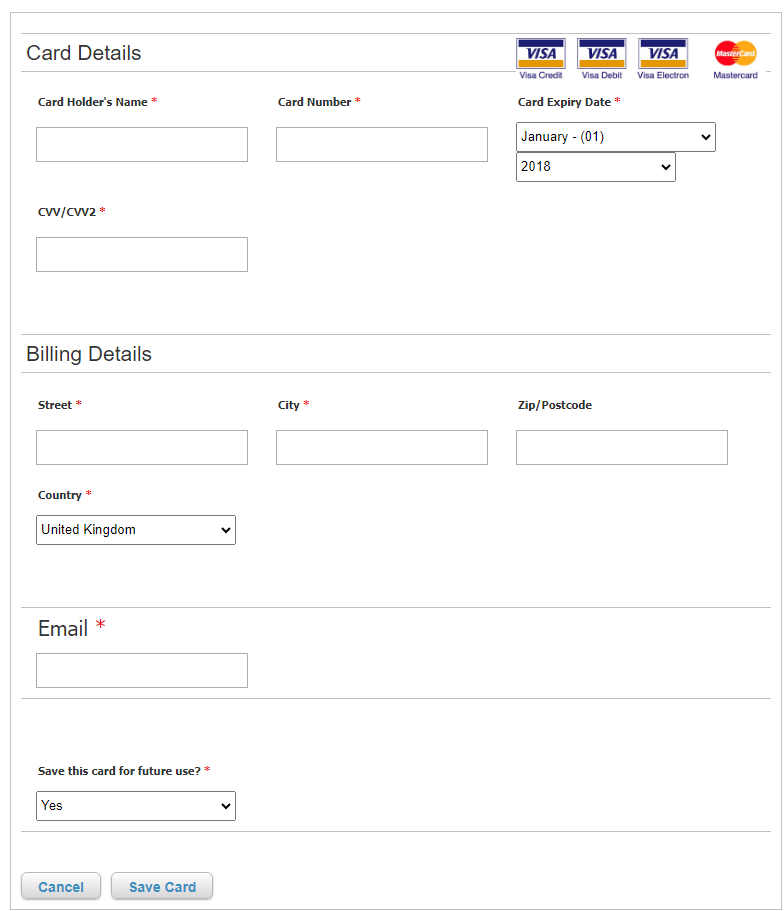The image size is (784, 911).
Task: Click the Street address input field
Action: [x=141, y=447]
